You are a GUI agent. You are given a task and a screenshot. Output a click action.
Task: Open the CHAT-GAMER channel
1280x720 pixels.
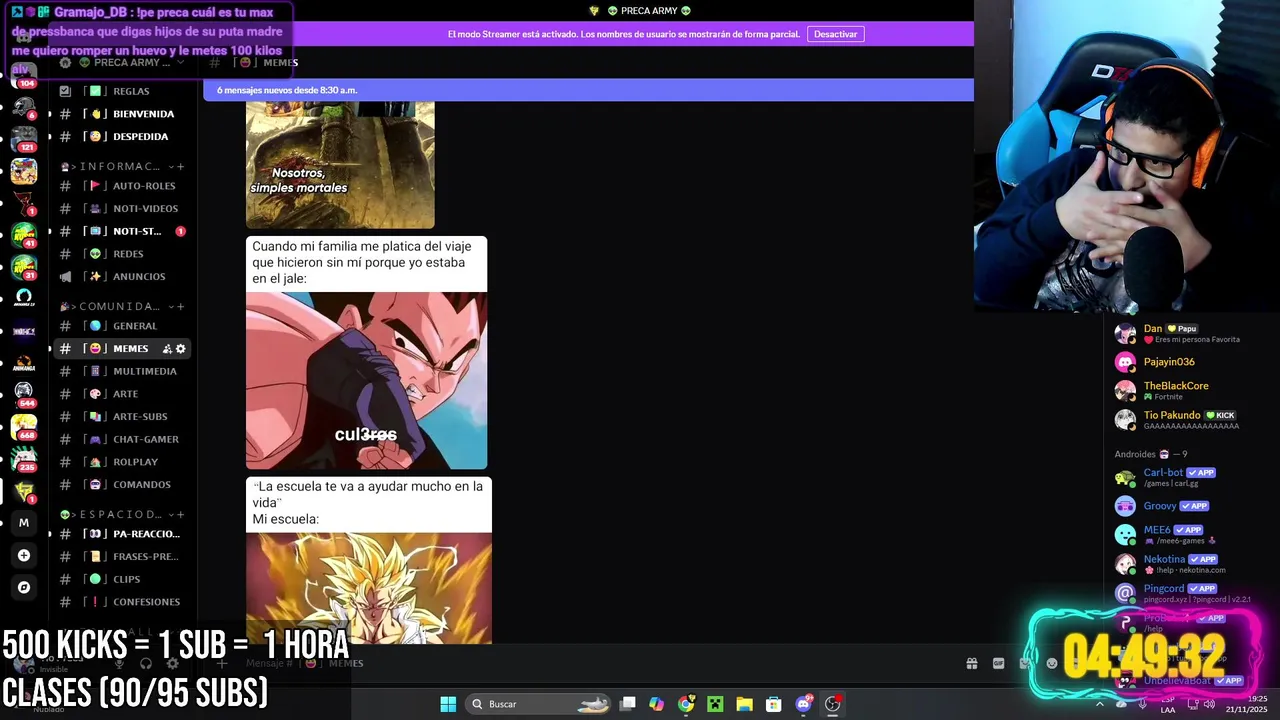122,439
